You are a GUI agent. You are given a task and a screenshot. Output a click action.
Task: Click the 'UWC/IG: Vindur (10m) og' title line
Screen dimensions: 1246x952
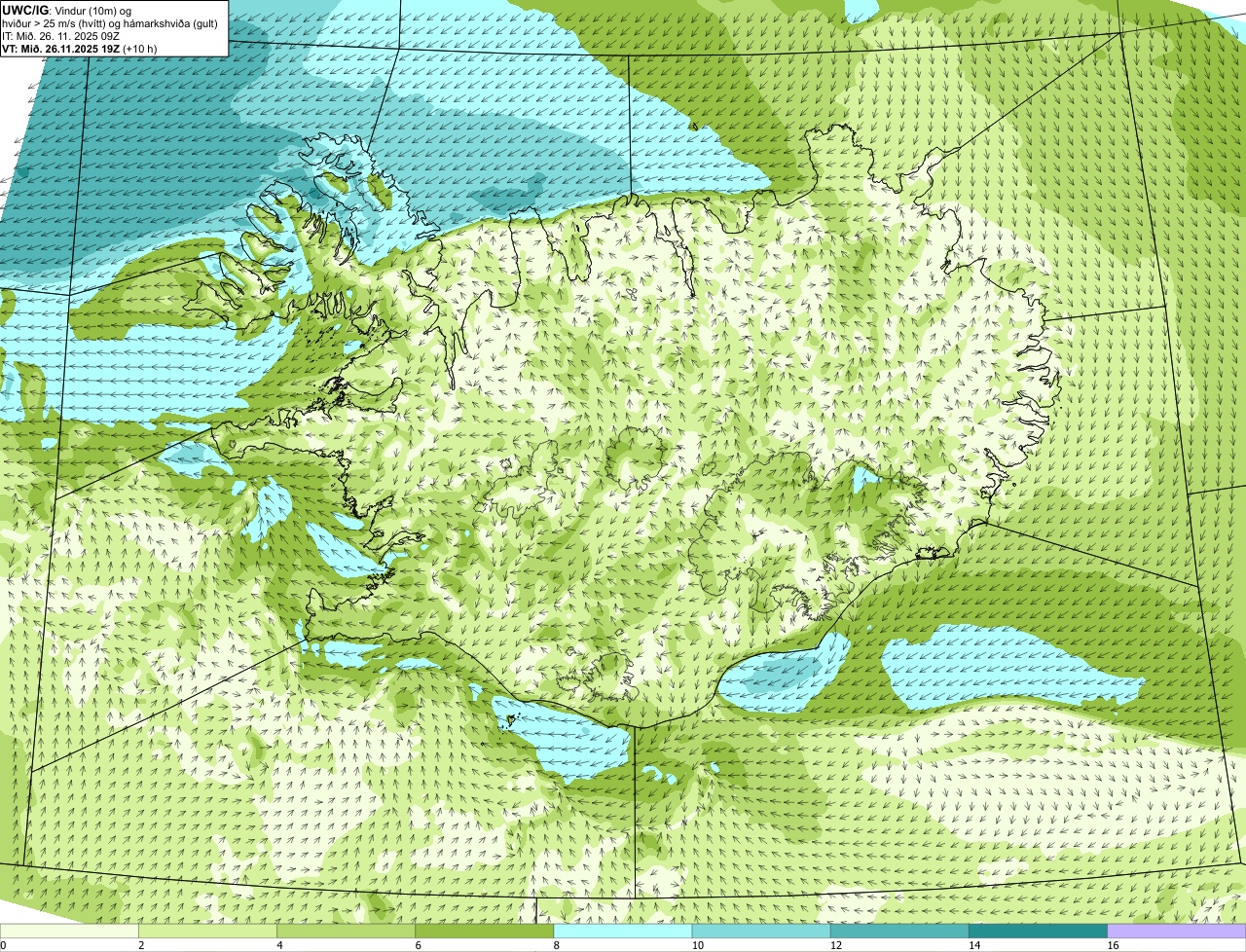[67, 10]
